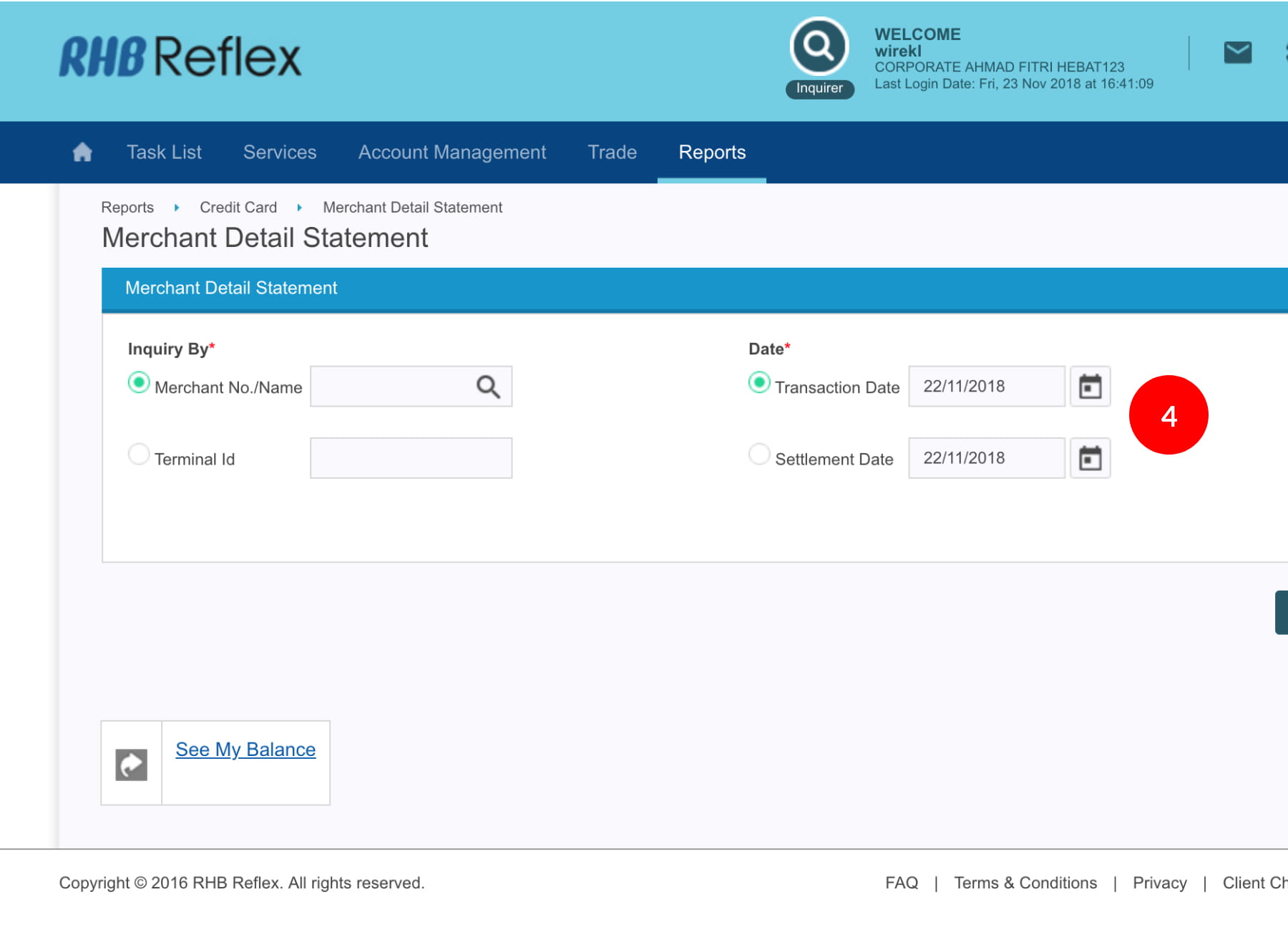Open the mail envelope icon

point(1237,52)
